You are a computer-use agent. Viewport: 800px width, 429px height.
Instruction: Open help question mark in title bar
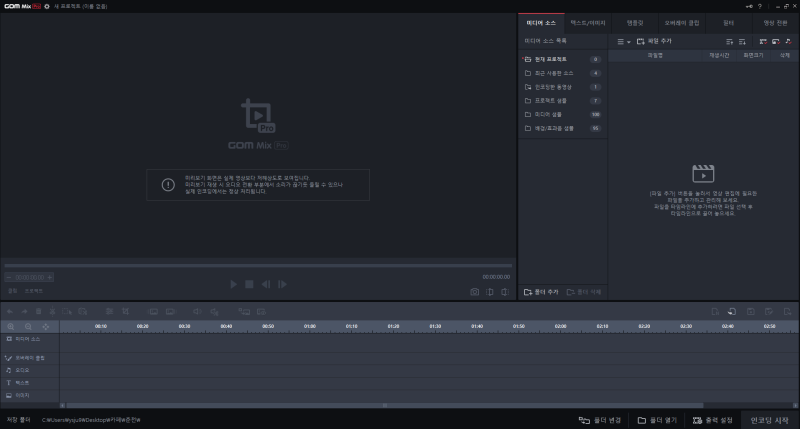click(760, 6)
